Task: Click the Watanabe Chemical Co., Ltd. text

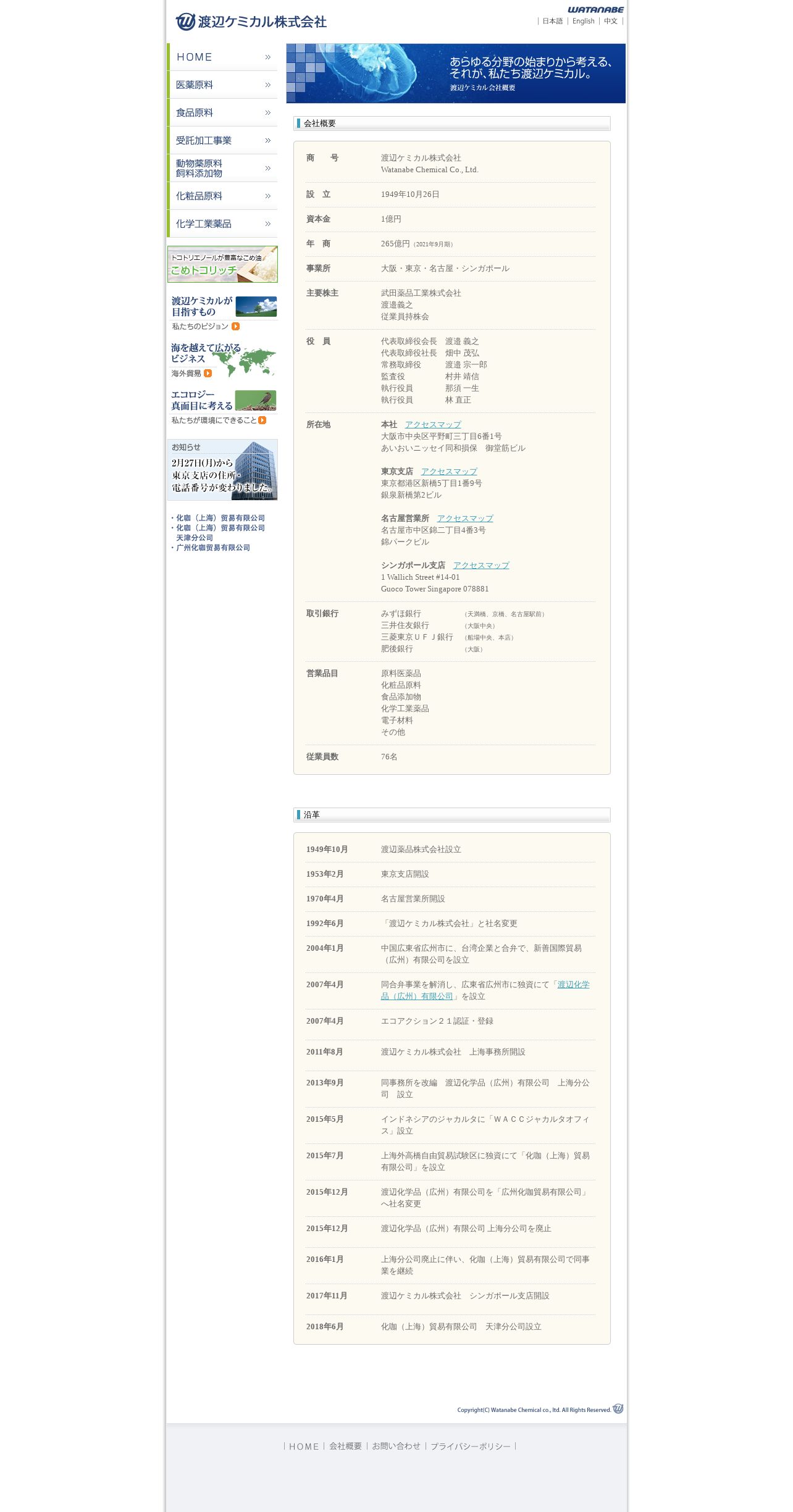Action: click(x=430, y=170)
